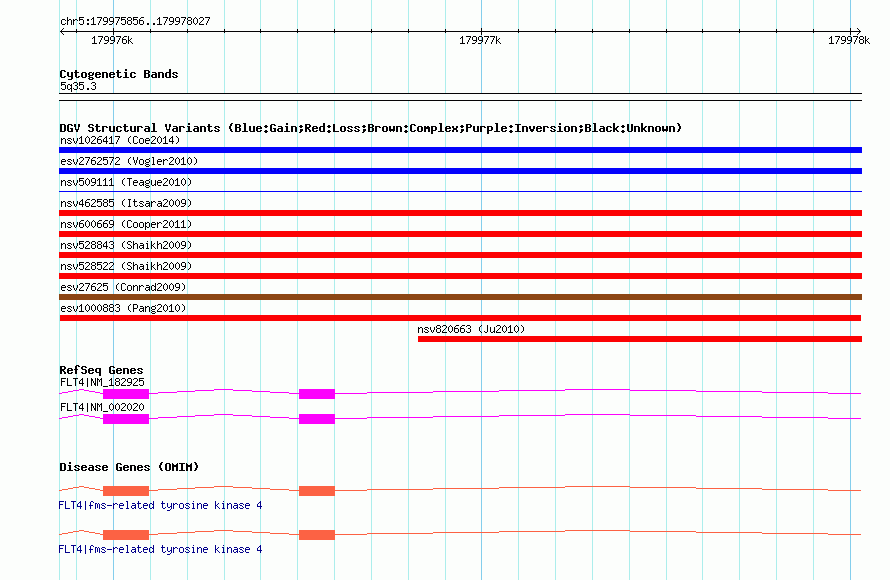Select second exon of FLT4 NM_182925

[x=317, y=394]
